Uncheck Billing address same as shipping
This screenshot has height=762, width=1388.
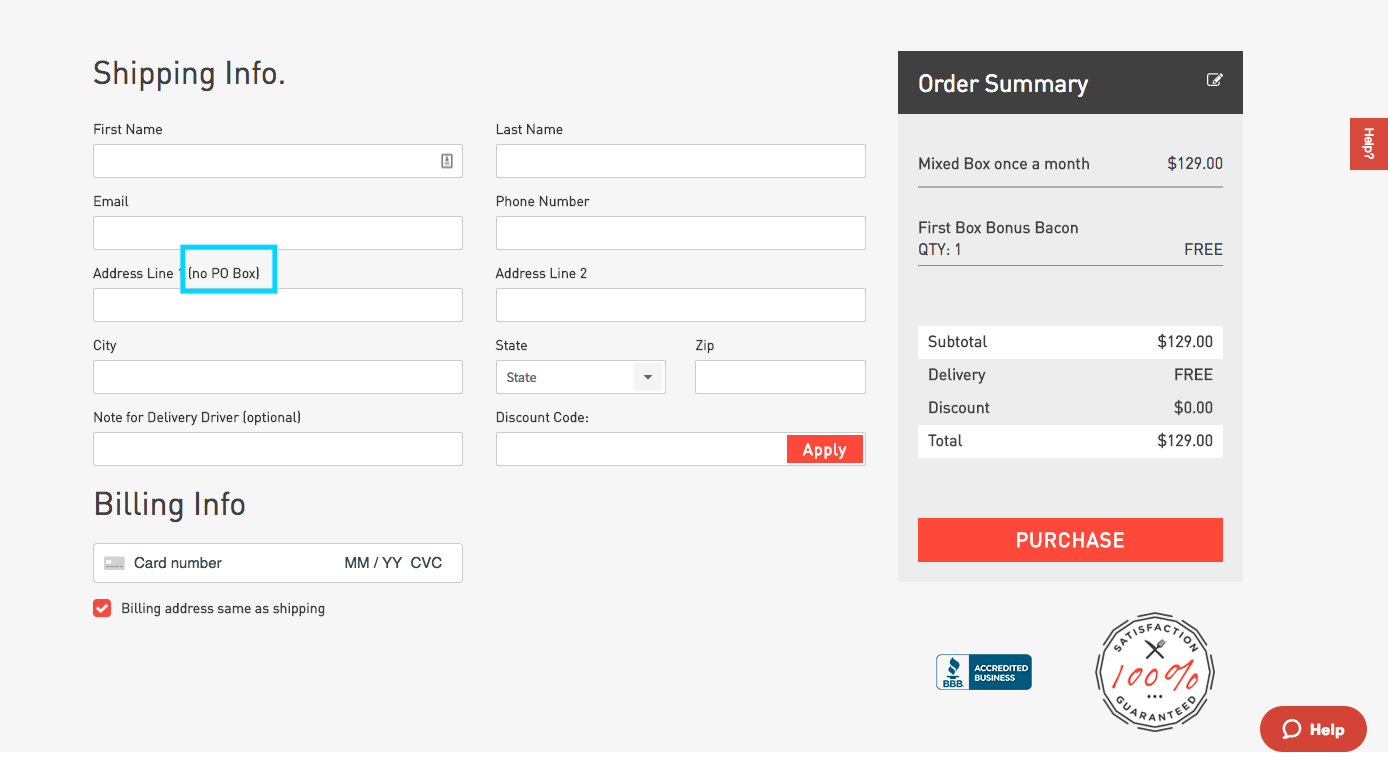[102, 608]
